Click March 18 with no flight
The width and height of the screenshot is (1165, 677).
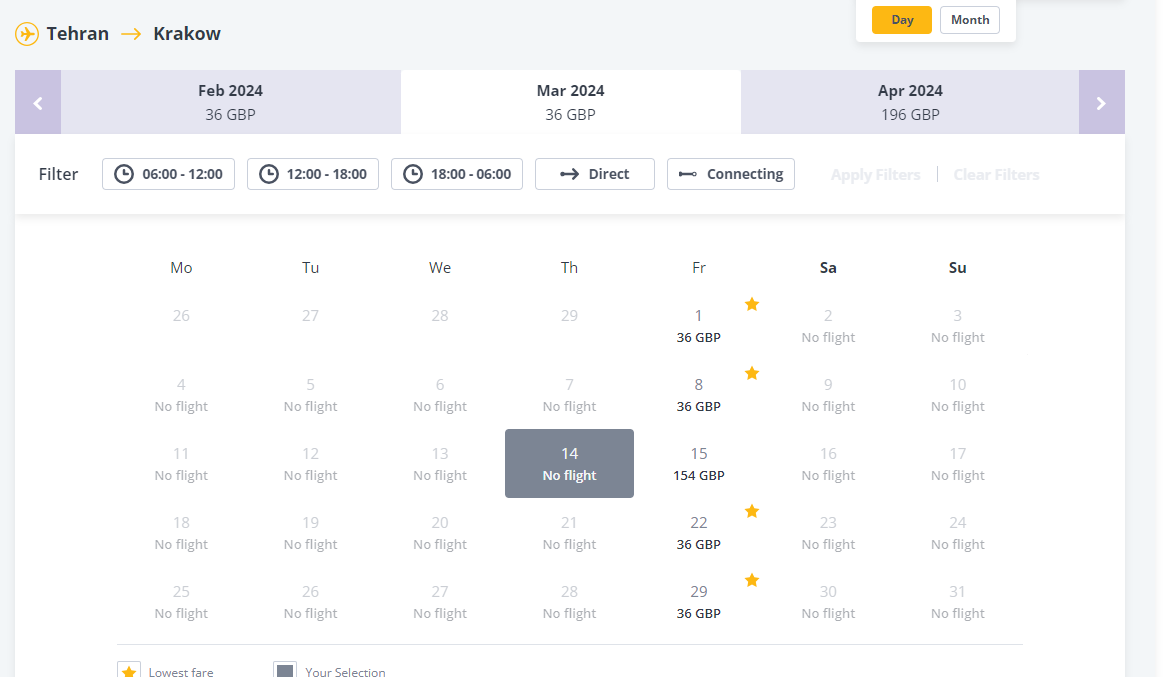[181, 533]
